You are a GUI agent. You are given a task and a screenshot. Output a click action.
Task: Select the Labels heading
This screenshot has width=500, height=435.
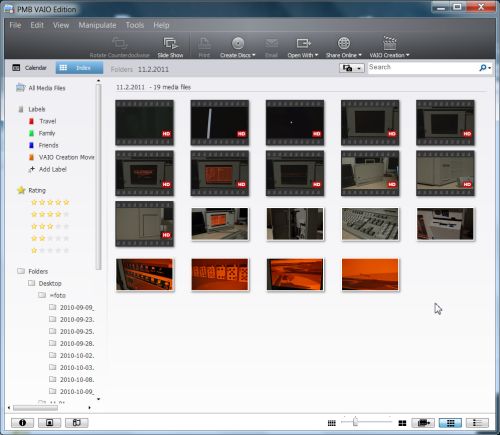coord(32,109)
